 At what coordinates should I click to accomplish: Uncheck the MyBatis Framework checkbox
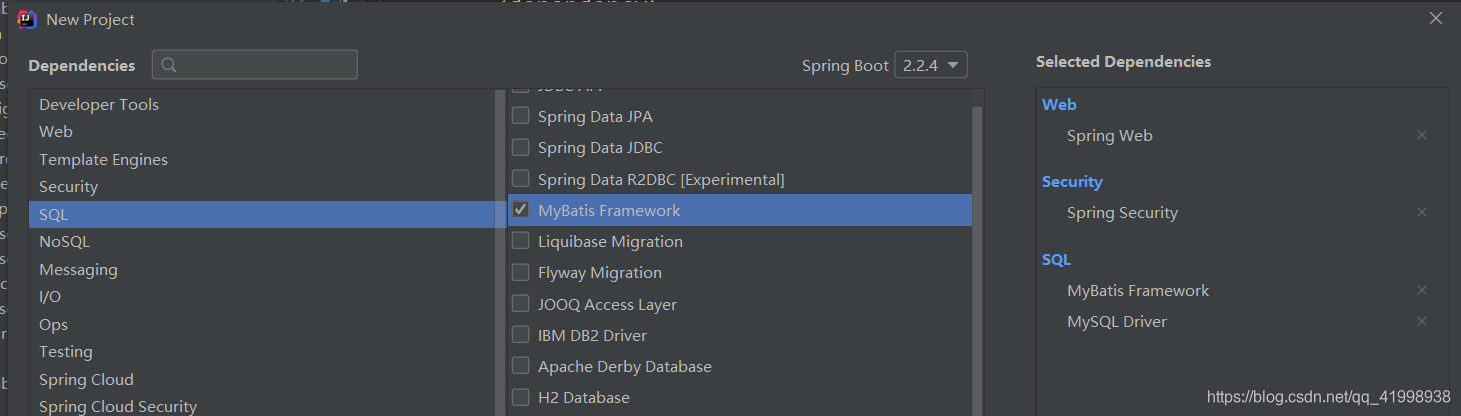520,210
